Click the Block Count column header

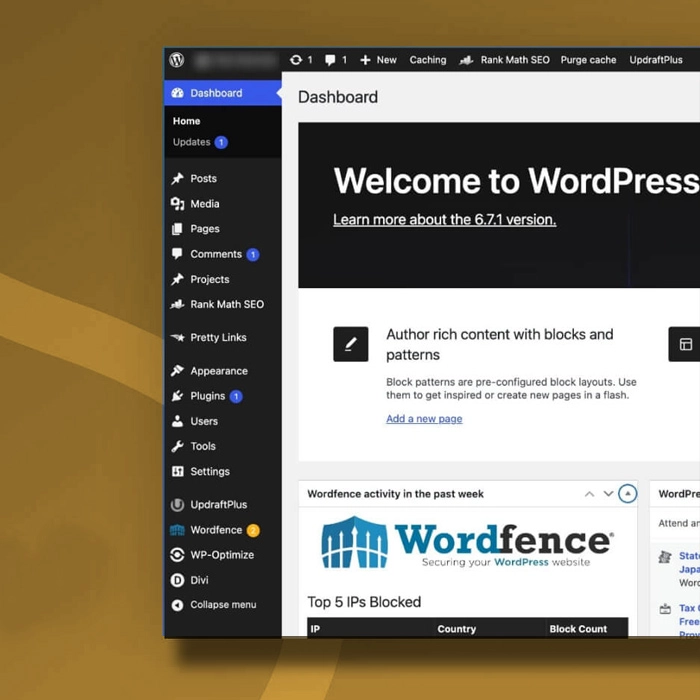578,629
